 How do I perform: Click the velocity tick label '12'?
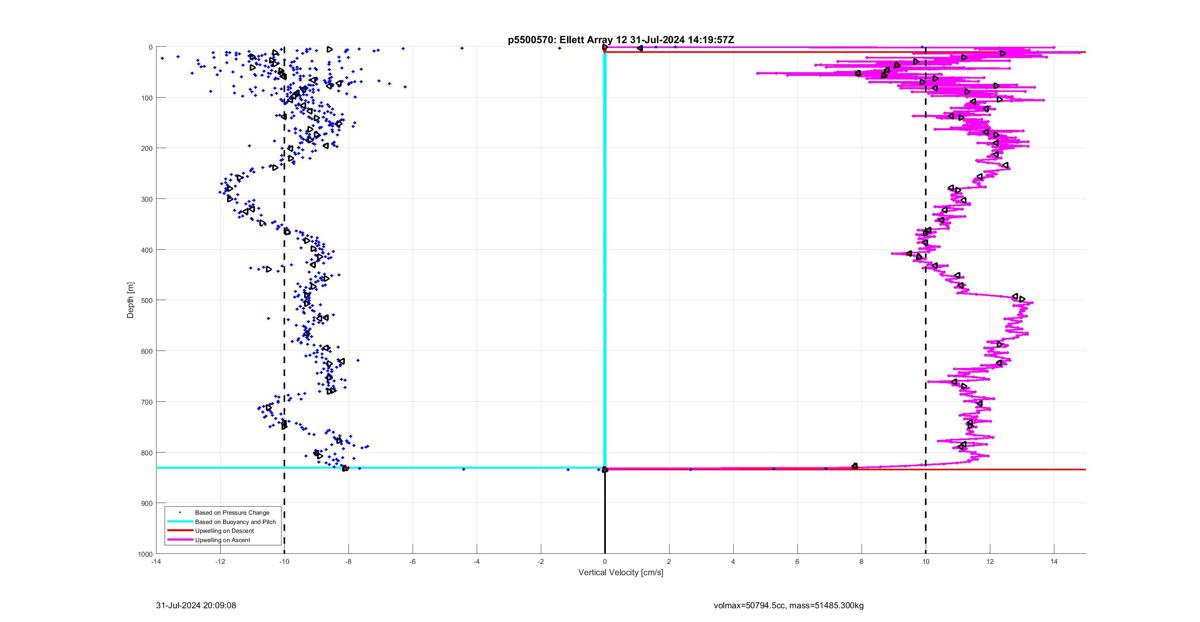989,562
